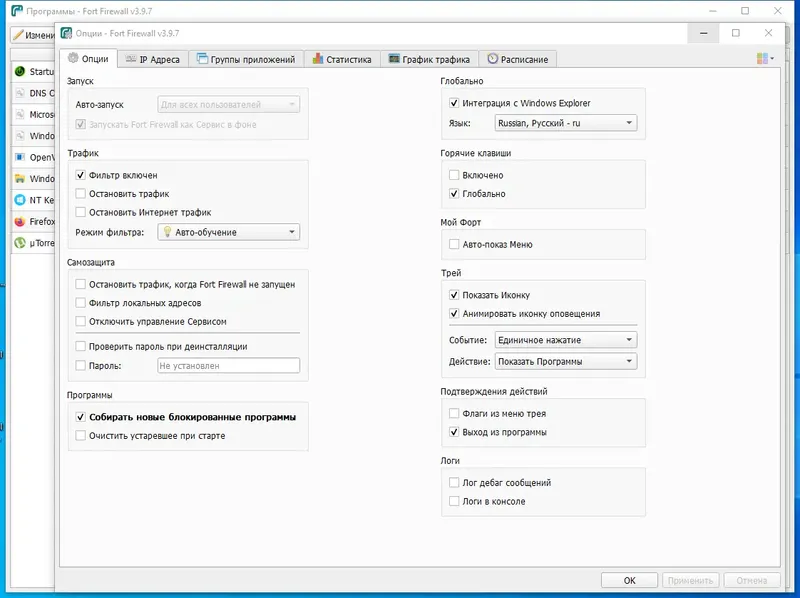Click the Отмена button

point(752,581)
